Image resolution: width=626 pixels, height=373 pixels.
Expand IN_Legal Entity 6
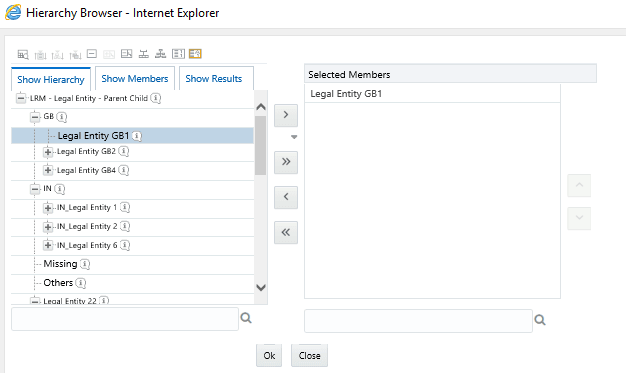48,245
